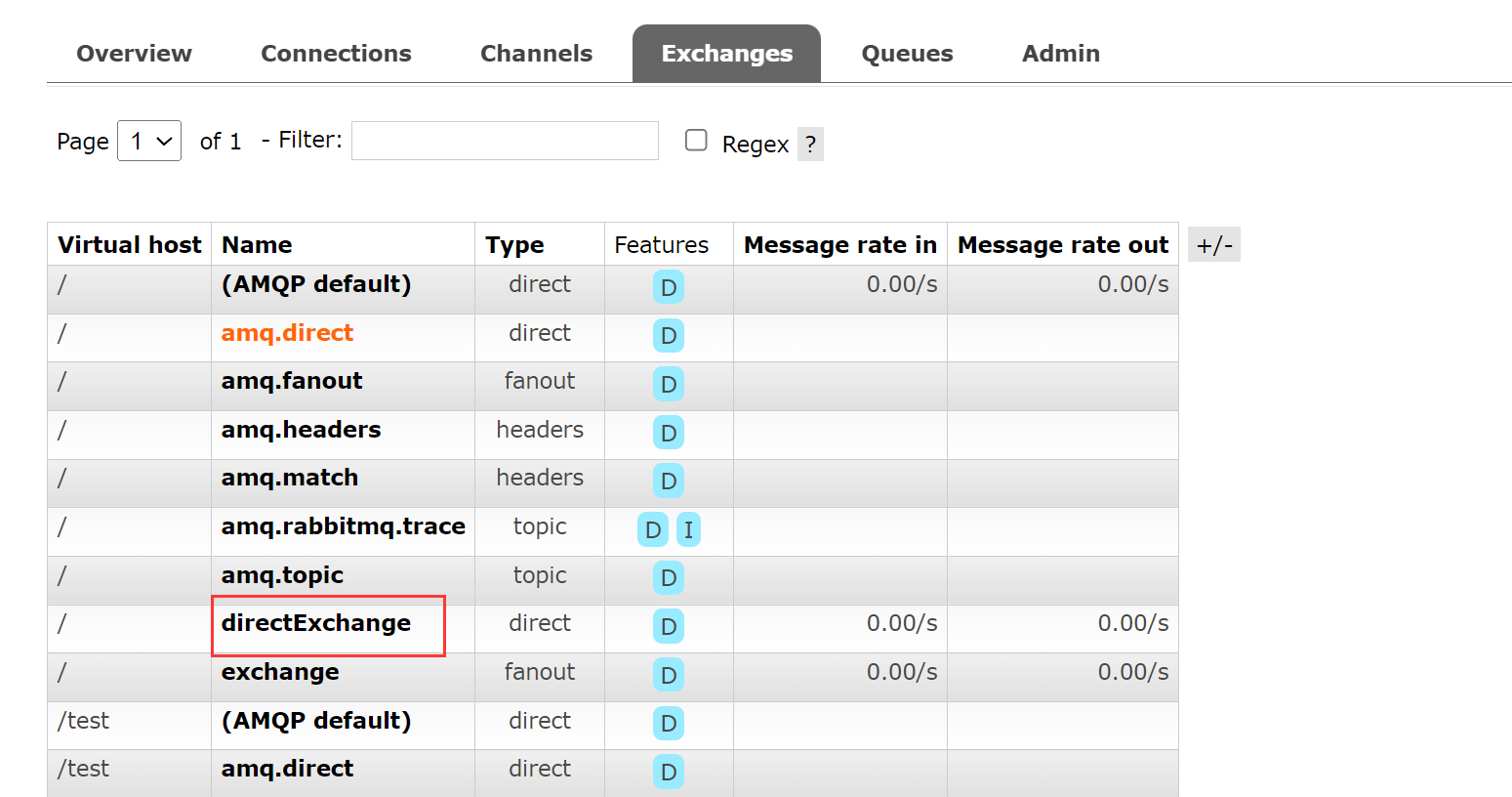This screenshot has height=797, width=1512.
Task: Click D badge for /test (AMQP default)
Action: [x=669, y=724]
